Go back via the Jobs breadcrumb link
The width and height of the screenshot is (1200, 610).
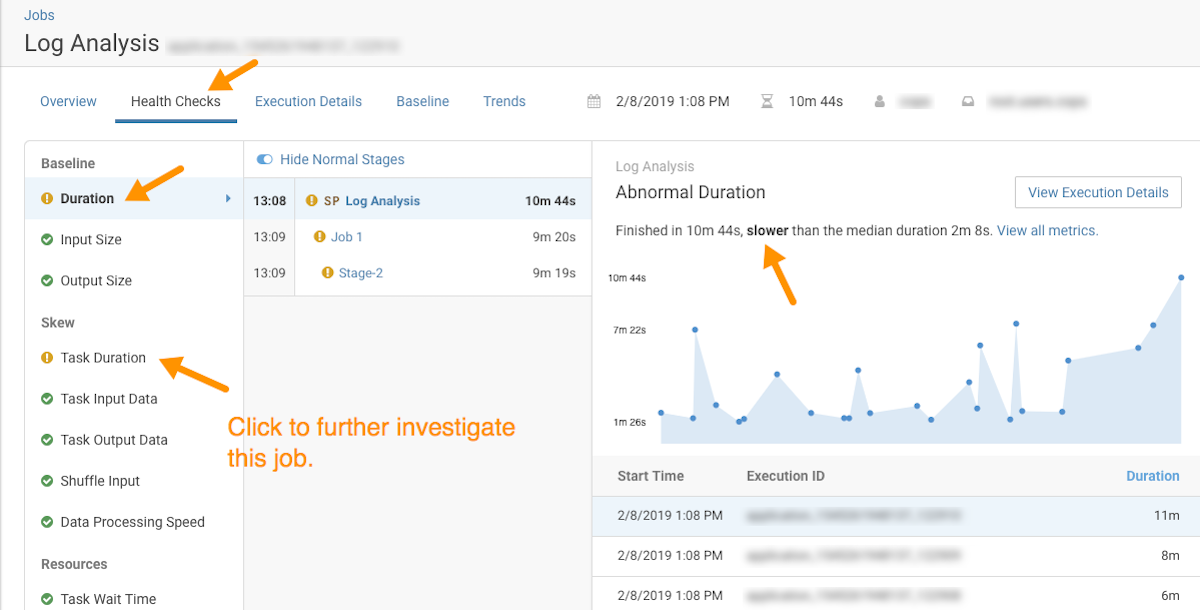pos(39,15)
